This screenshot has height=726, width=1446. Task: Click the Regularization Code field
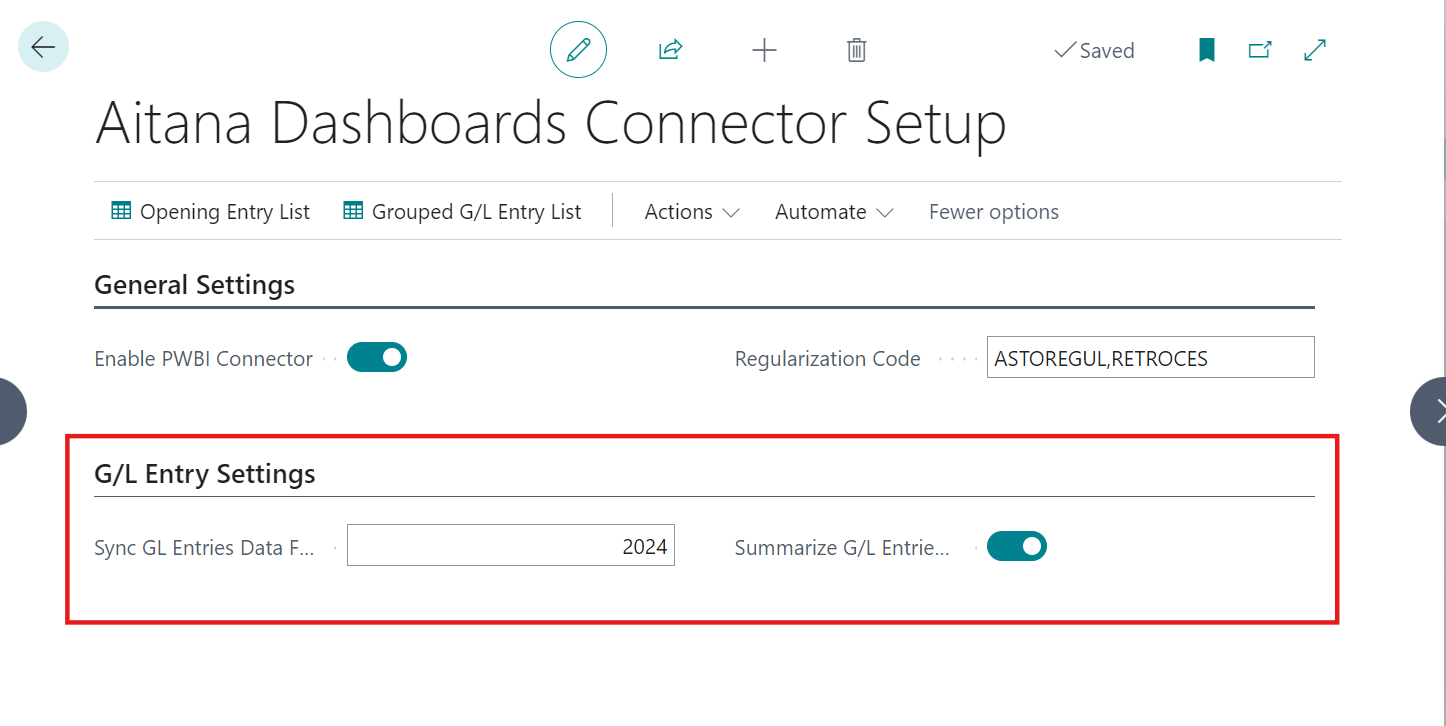[1150, 357]
